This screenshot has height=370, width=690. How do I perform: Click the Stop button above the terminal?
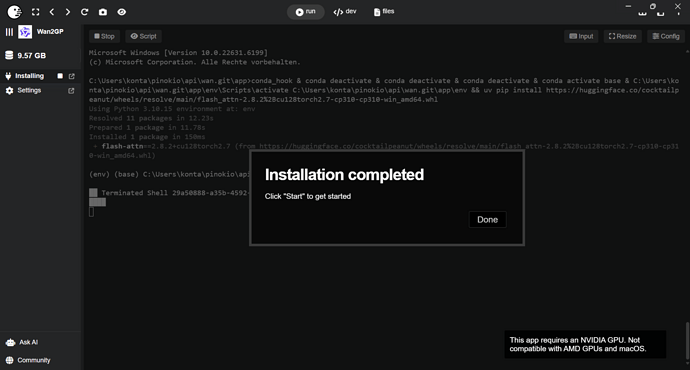[x=104, y=36]
